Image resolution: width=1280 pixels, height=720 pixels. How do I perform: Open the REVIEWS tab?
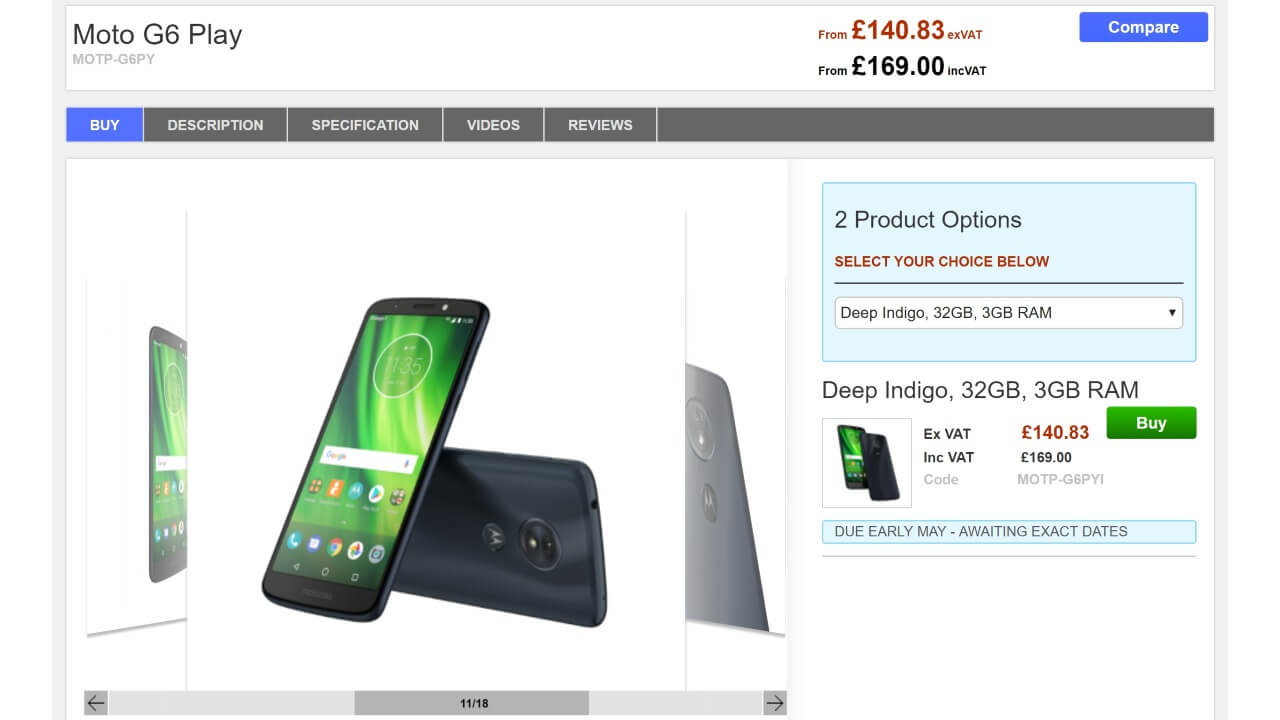click(x=600, y=125)
